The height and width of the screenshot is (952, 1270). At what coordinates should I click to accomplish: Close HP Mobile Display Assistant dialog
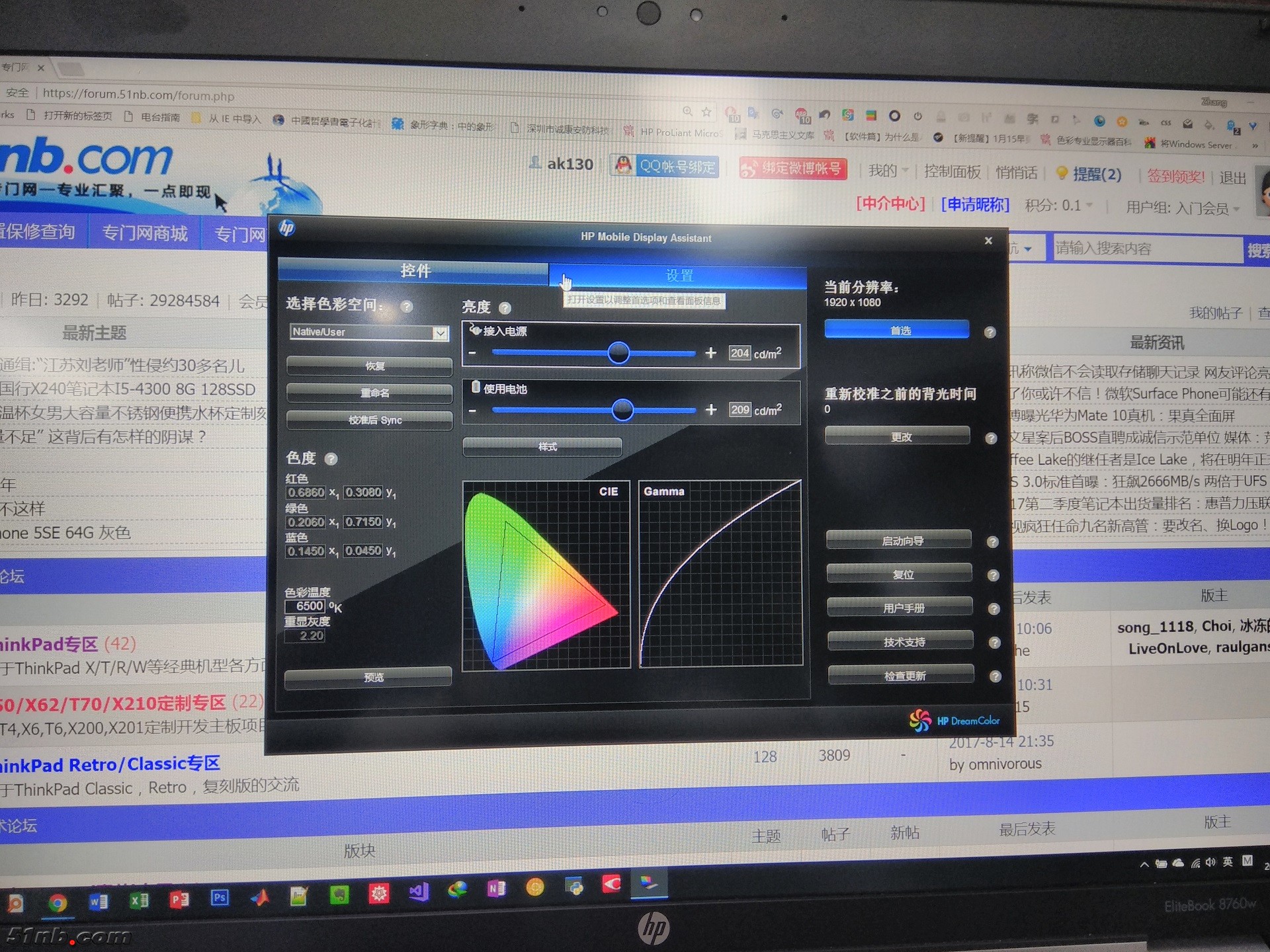tap(988, 241)
